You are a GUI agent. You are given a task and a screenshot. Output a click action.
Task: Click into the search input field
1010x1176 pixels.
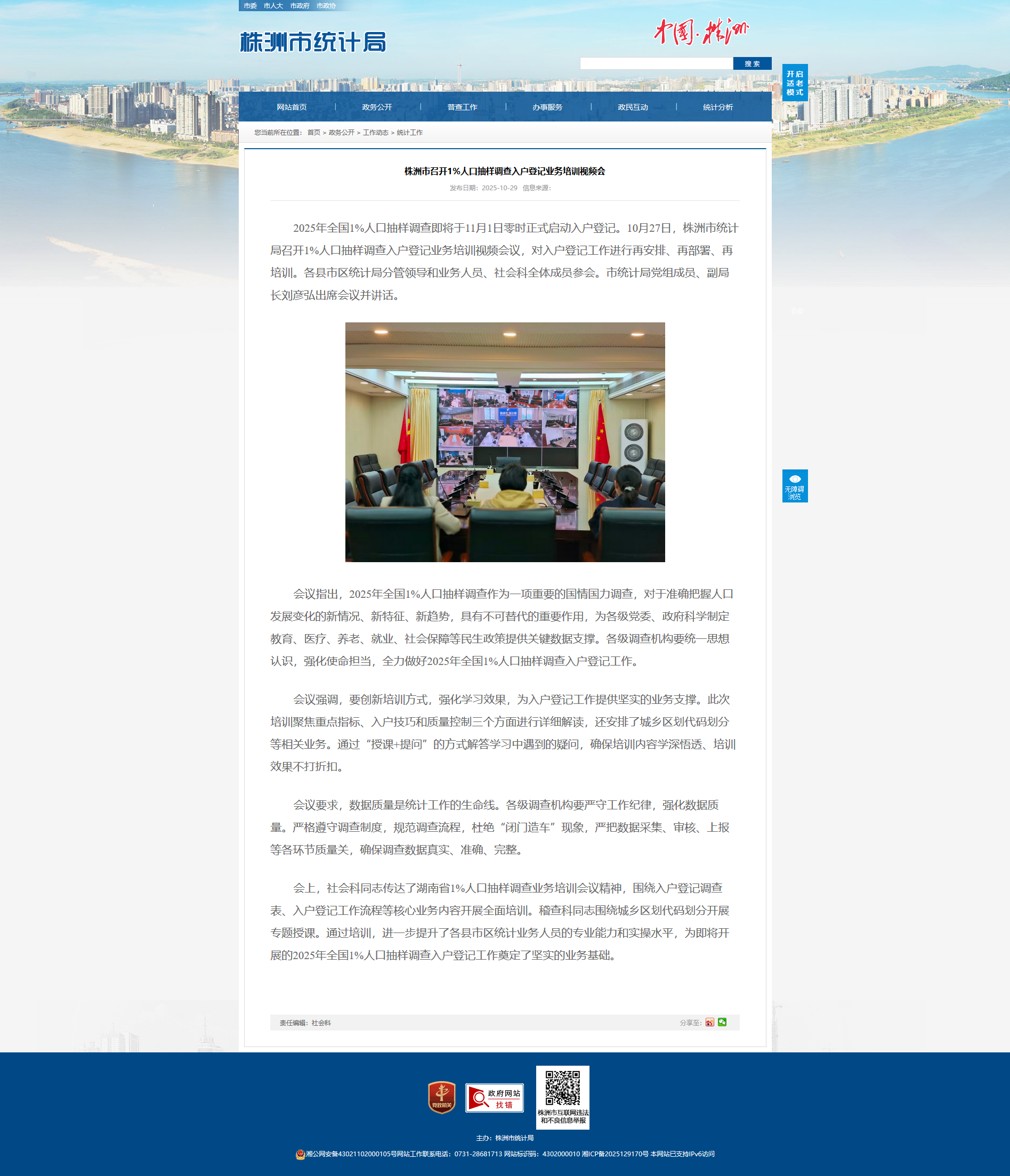coord(656,63)
